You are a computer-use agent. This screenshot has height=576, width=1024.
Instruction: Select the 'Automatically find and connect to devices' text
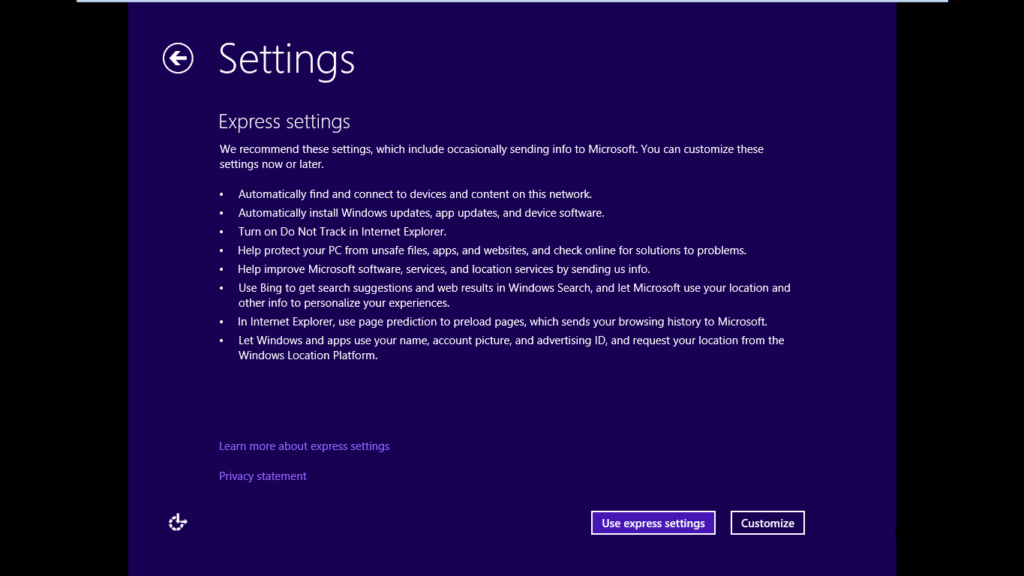(x=415, y=194)
